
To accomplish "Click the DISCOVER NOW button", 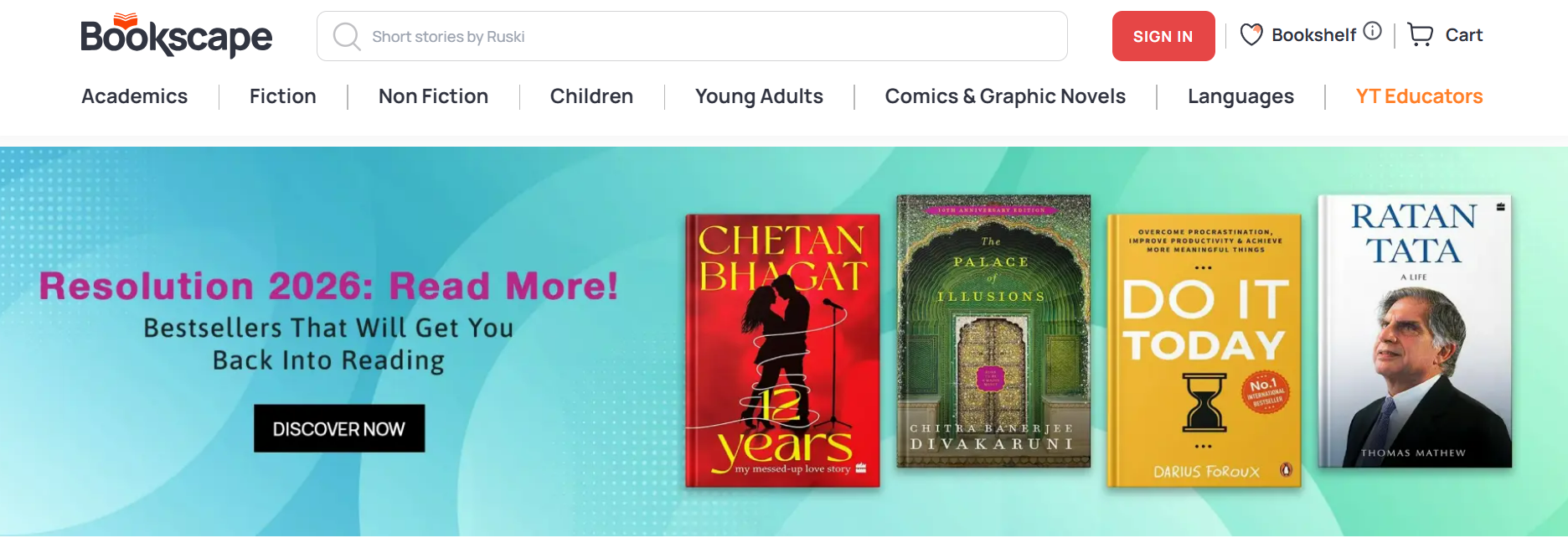I will [x=339, y=428].
